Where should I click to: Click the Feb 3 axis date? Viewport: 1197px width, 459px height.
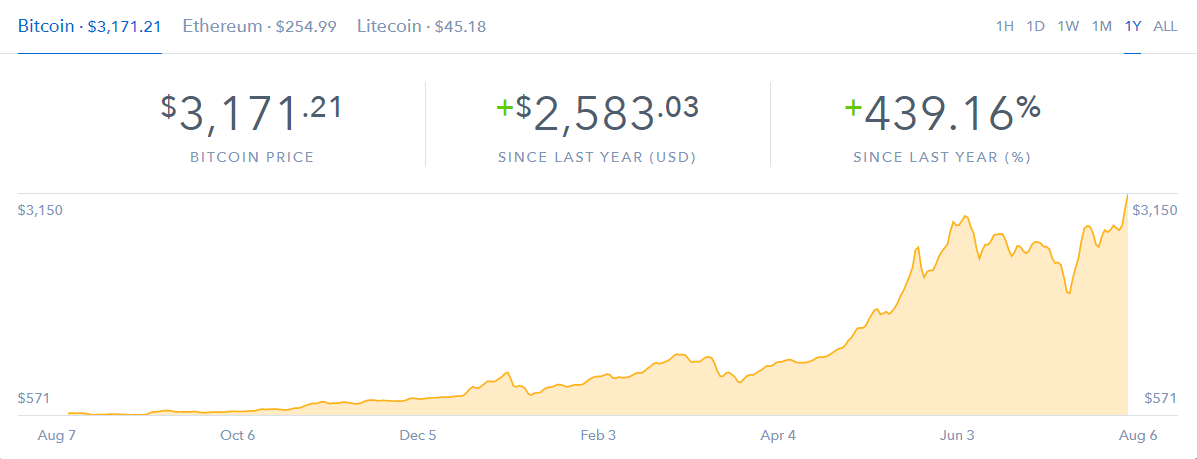point(598,435)
